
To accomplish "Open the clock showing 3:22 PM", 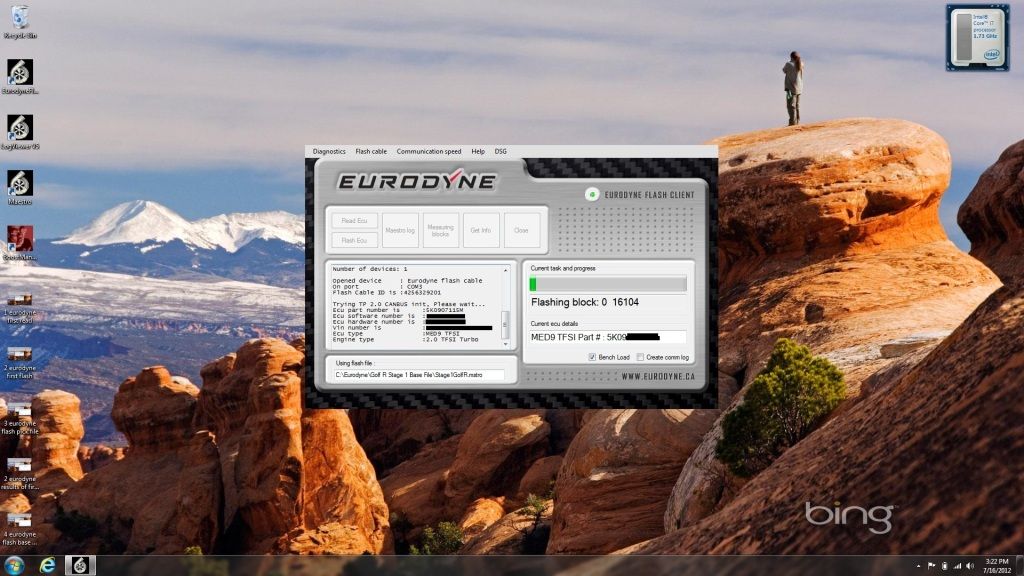I will point(997,566).
